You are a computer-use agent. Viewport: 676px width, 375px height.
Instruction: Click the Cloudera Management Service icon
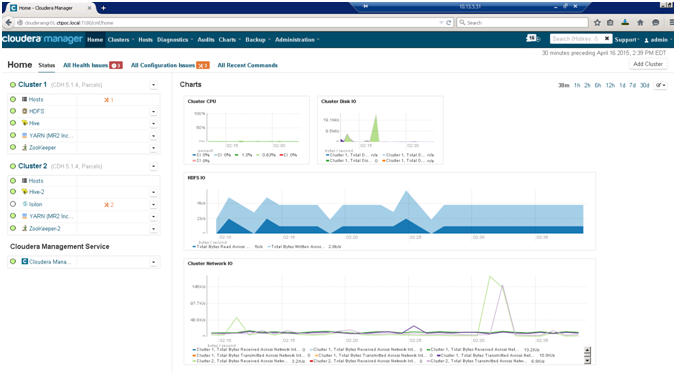coord(25,262)
